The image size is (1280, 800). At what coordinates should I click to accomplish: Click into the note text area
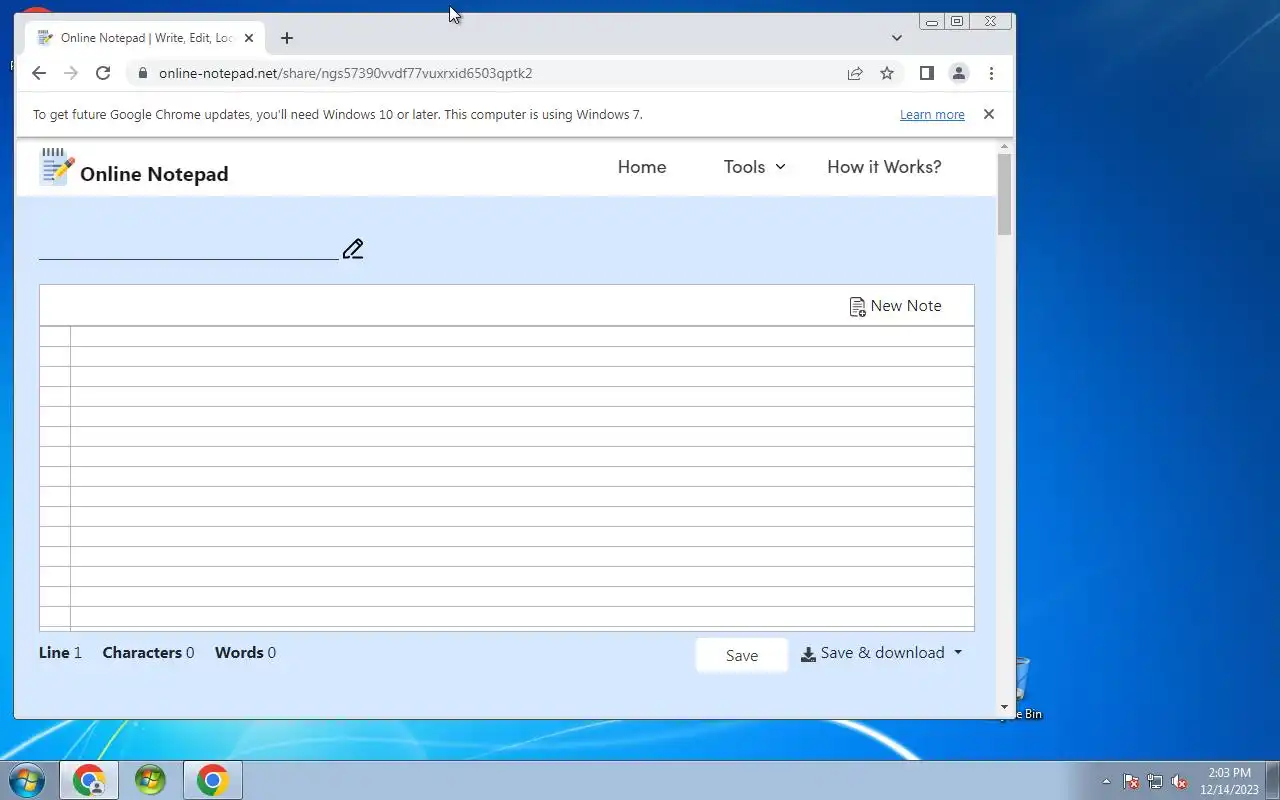pos(522,478)
